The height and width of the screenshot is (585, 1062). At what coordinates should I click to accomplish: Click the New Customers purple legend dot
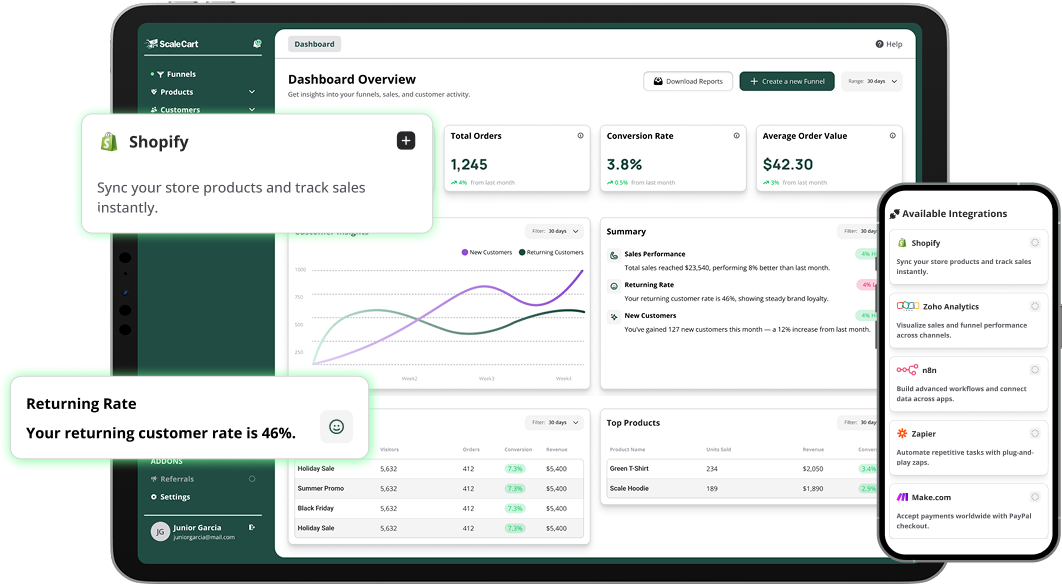click(x=465, y=252)
